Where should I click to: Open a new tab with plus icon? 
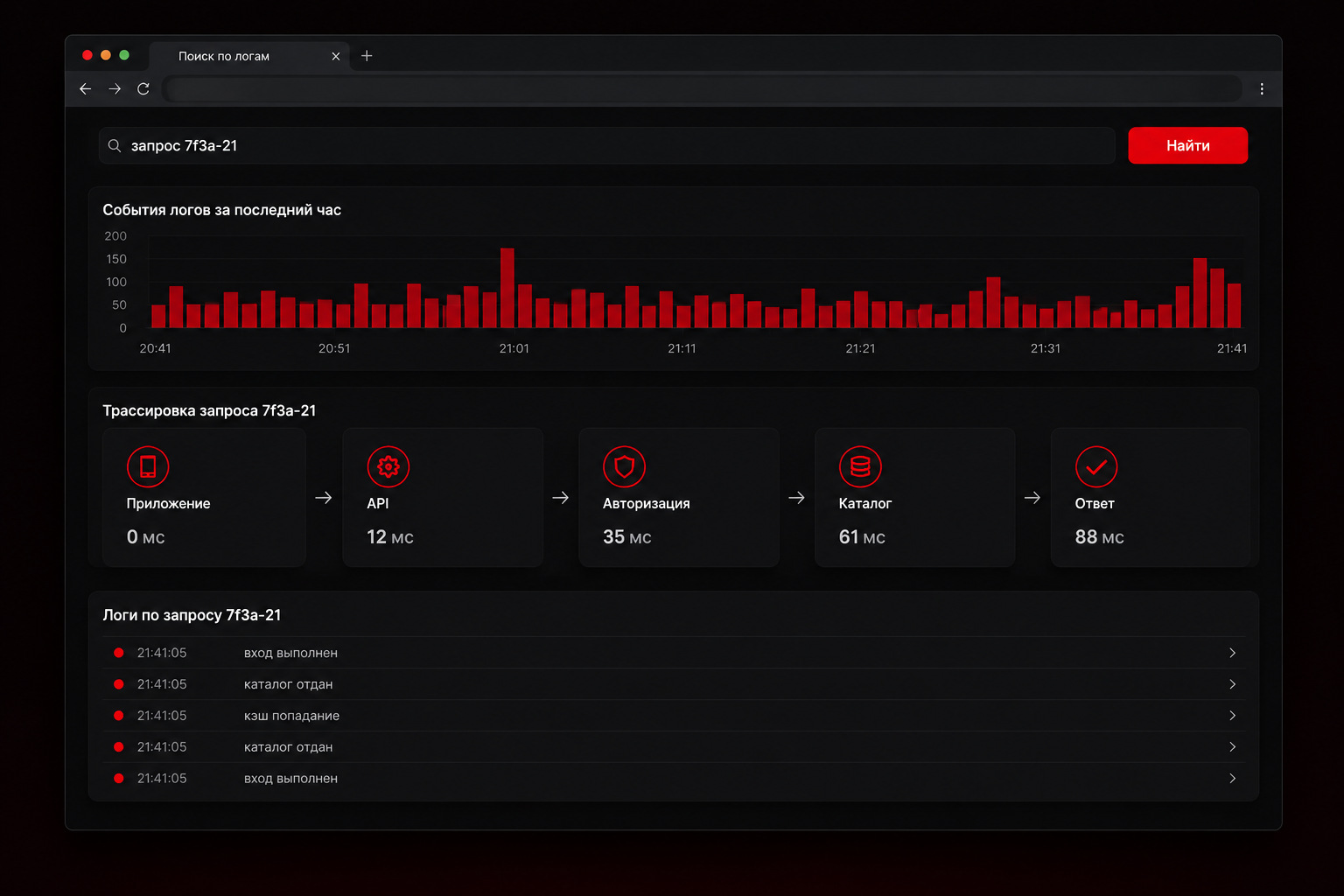pyautogui.click(x=367, y=56)
